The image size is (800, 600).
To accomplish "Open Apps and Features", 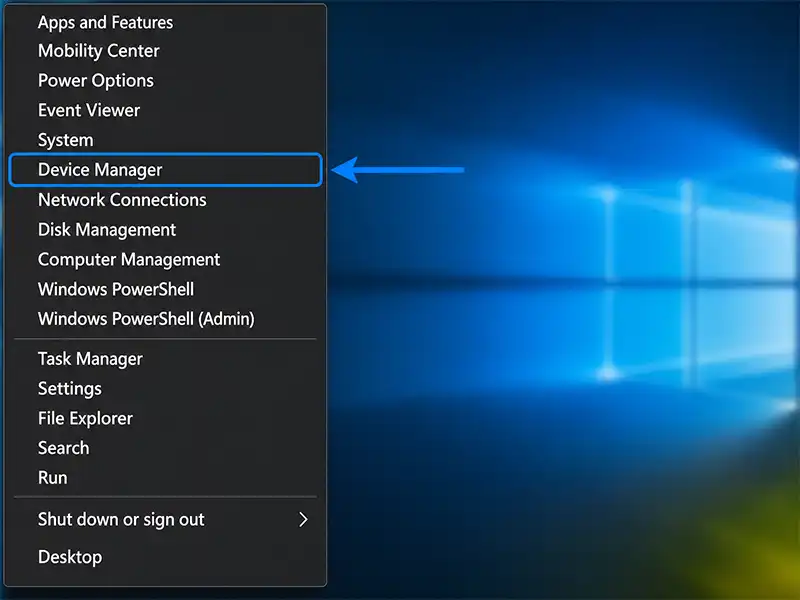I will [165, 22].
